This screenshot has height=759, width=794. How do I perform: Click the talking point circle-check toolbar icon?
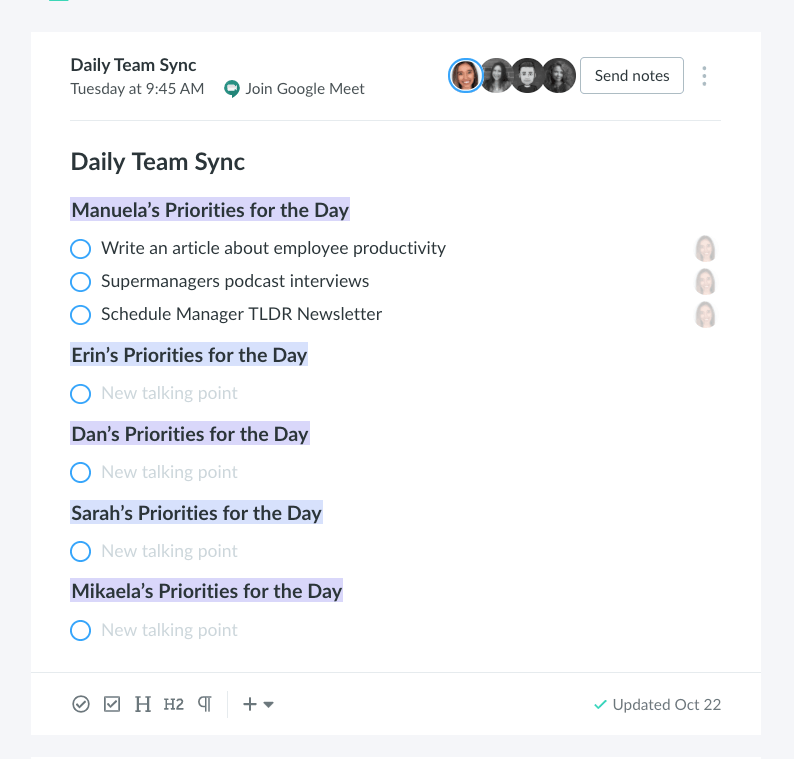81,704
